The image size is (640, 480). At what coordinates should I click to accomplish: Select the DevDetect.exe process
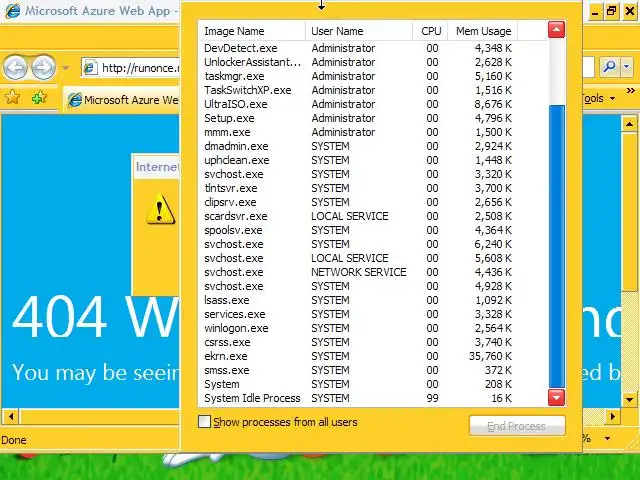[x=358, y=48]
